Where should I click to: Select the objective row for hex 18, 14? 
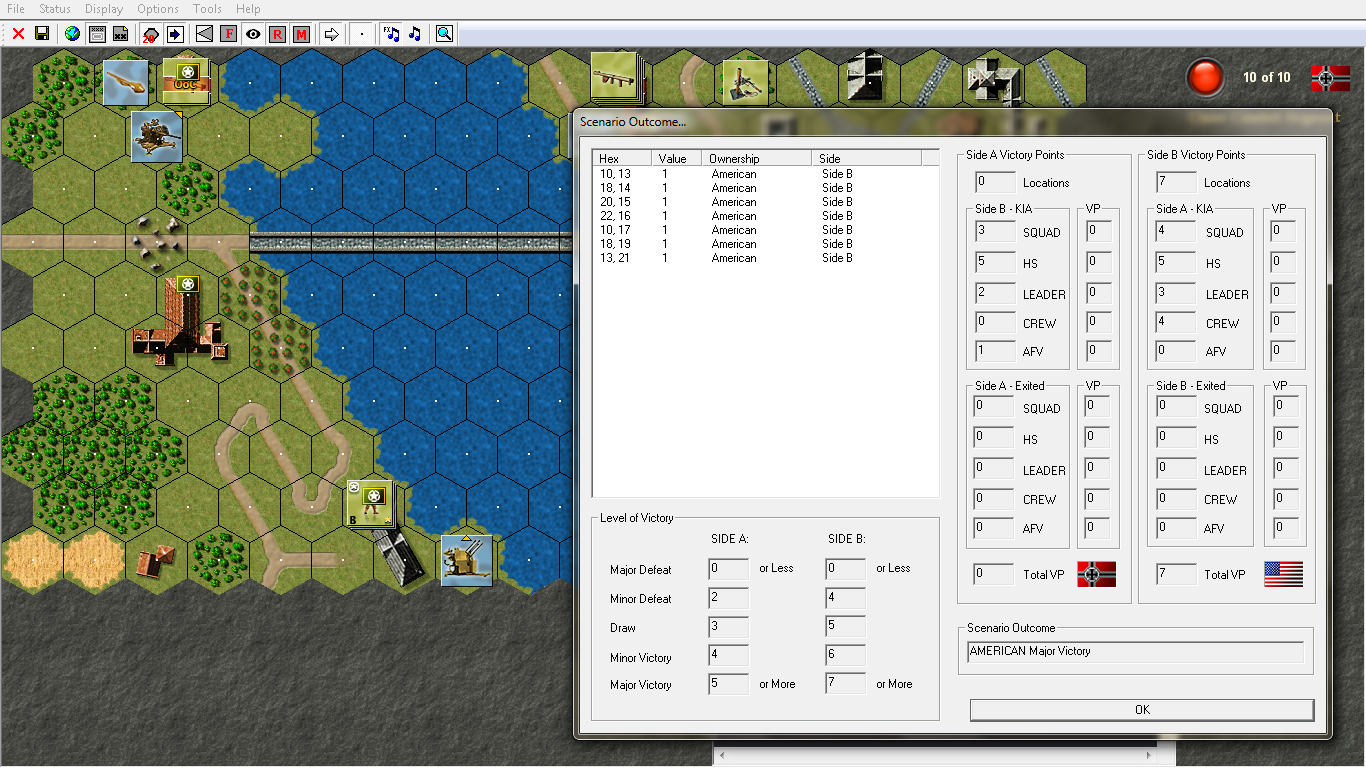pos(765,188)
